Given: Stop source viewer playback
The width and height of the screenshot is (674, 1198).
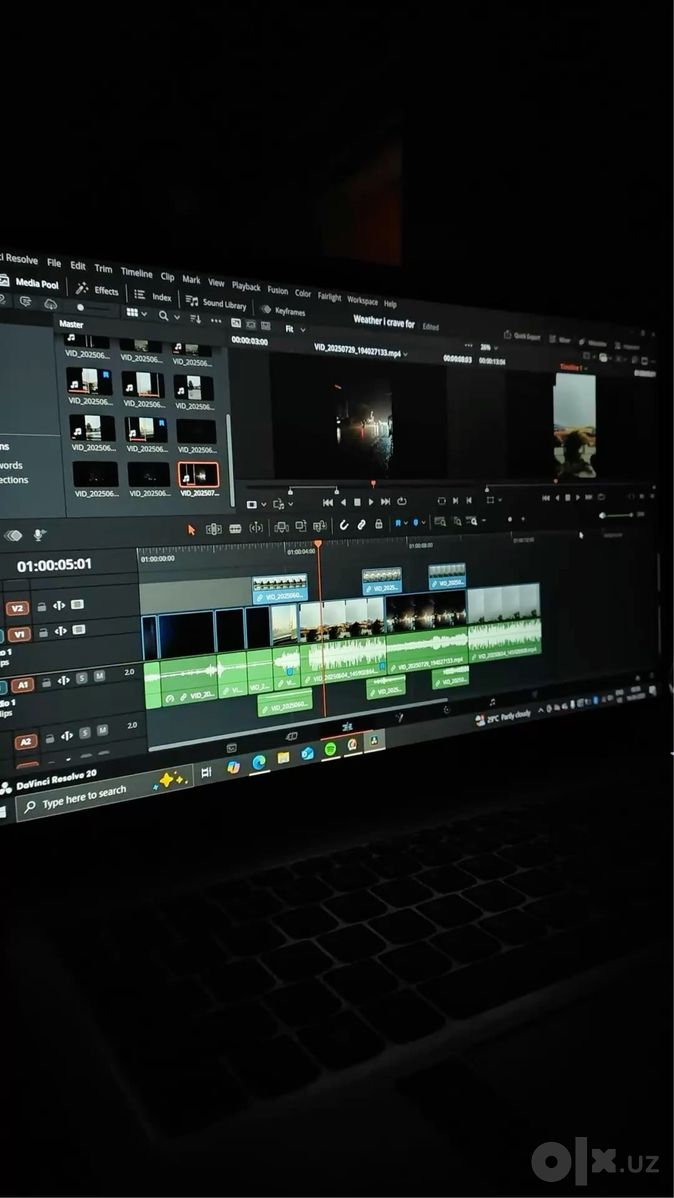Looking at the screenshot, I should pos(357,502).
